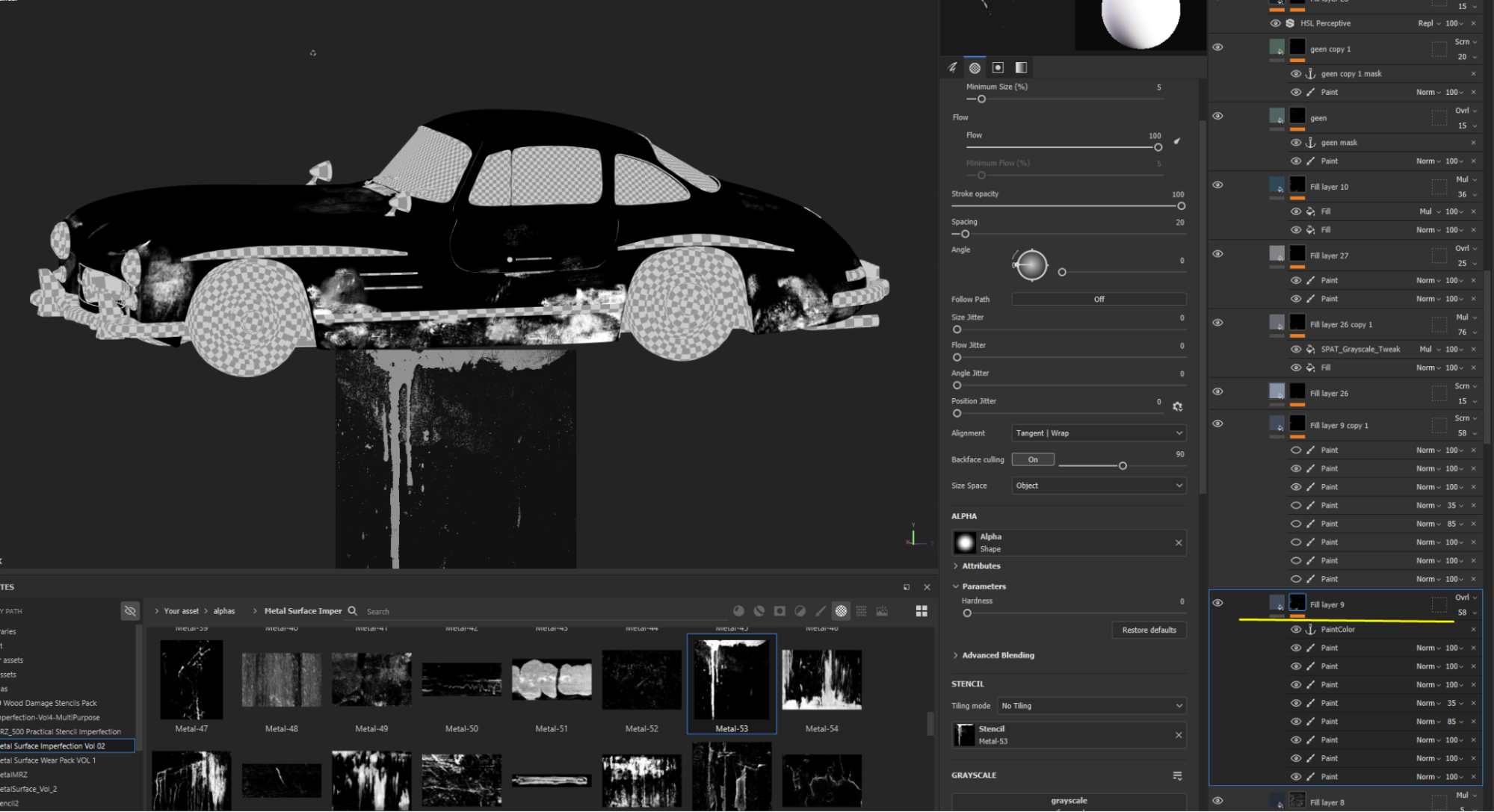Click the Restore defaults button

1149,630
